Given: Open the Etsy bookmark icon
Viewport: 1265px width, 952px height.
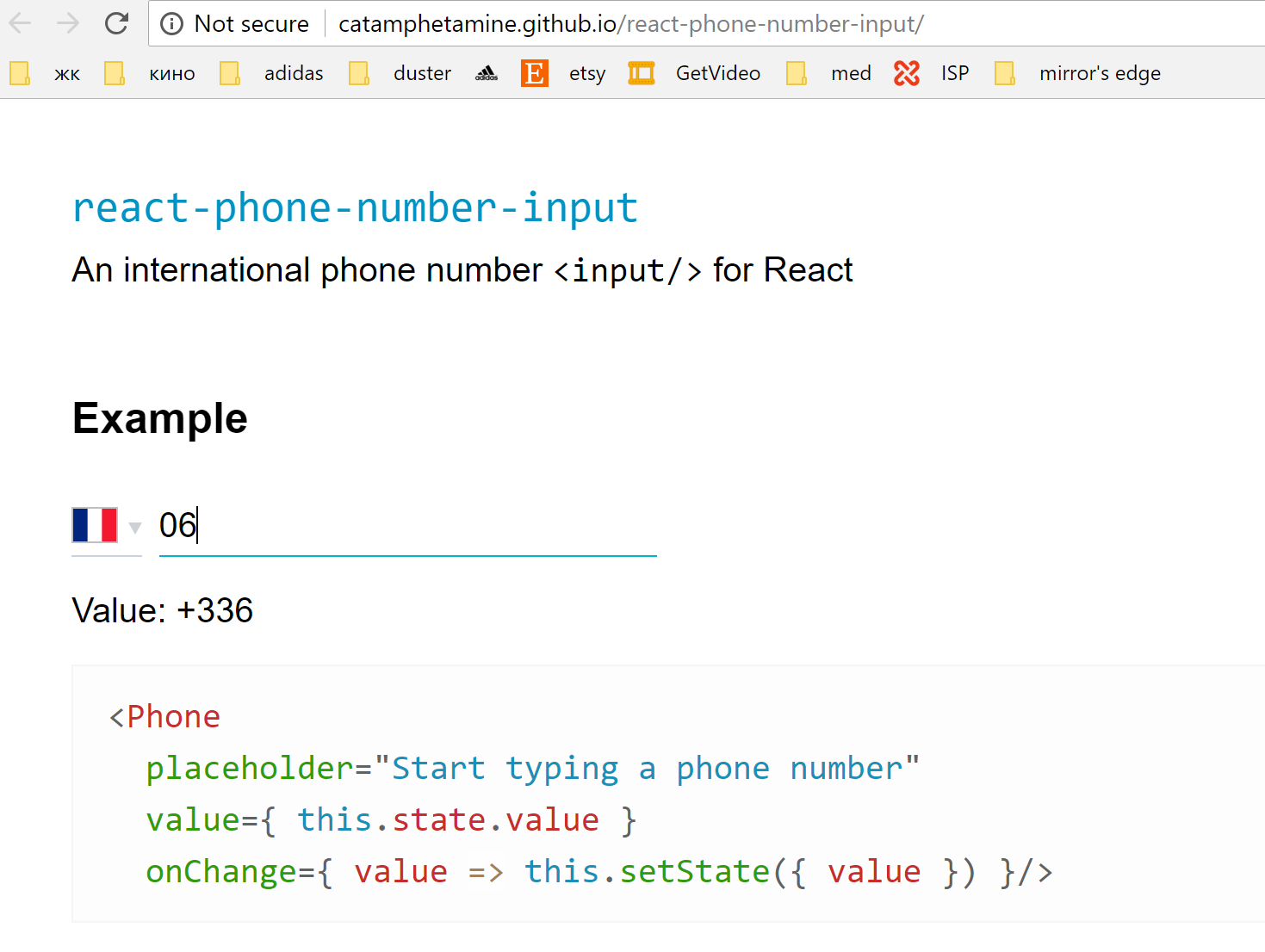Looking at the screenshot, I should coord(534,73).
